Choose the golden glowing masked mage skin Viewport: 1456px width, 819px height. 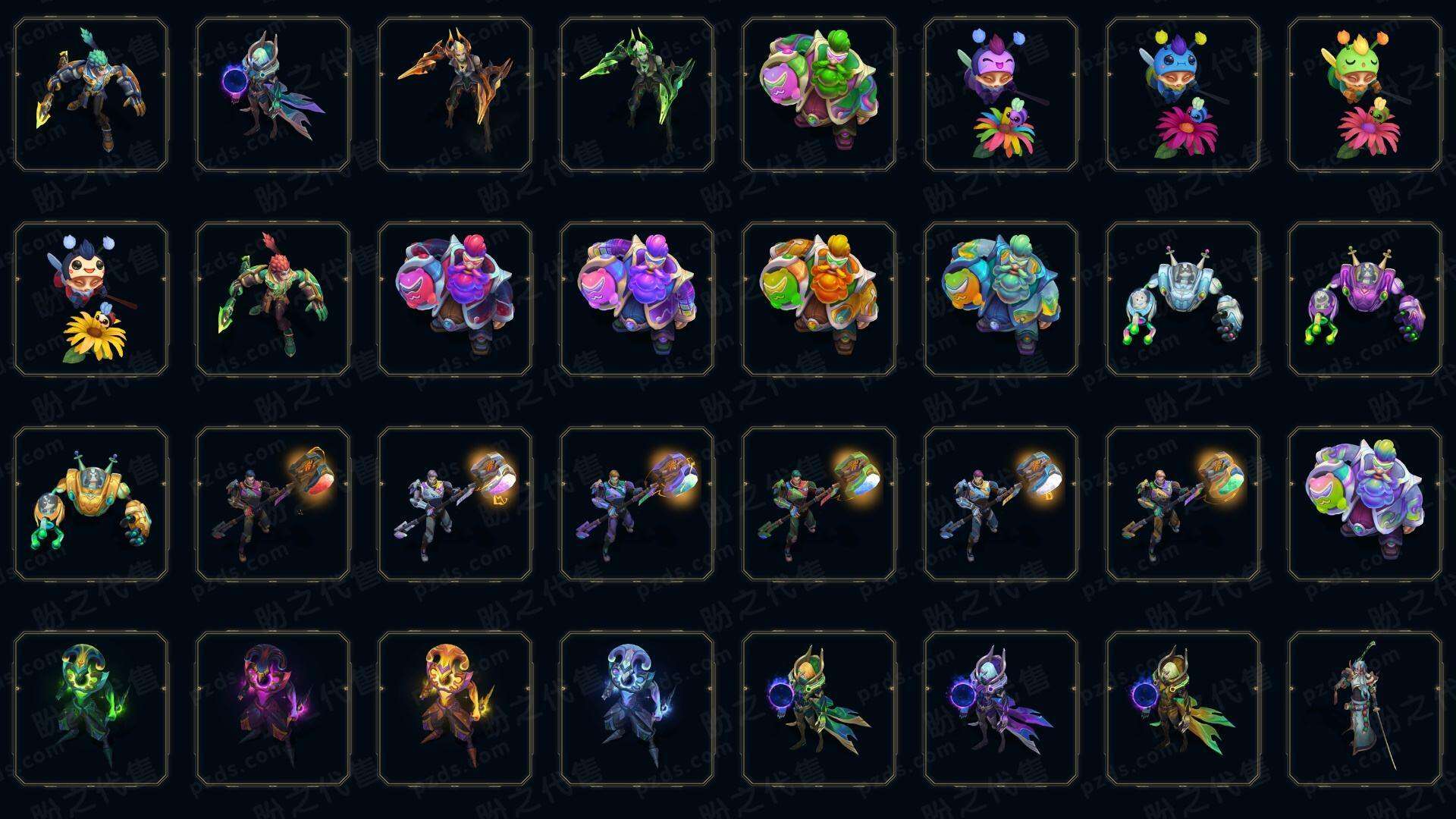point(455,708)
